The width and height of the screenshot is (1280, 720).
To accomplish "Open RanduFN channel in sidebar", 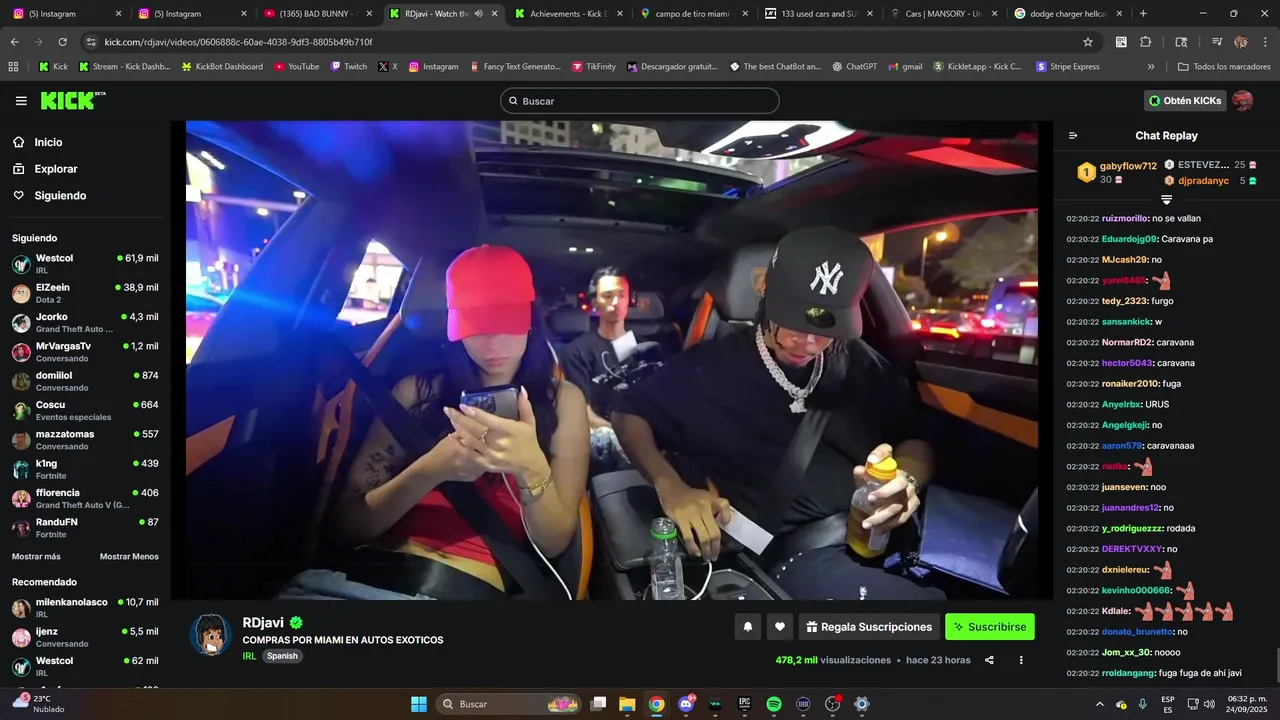I will (85, 528).
